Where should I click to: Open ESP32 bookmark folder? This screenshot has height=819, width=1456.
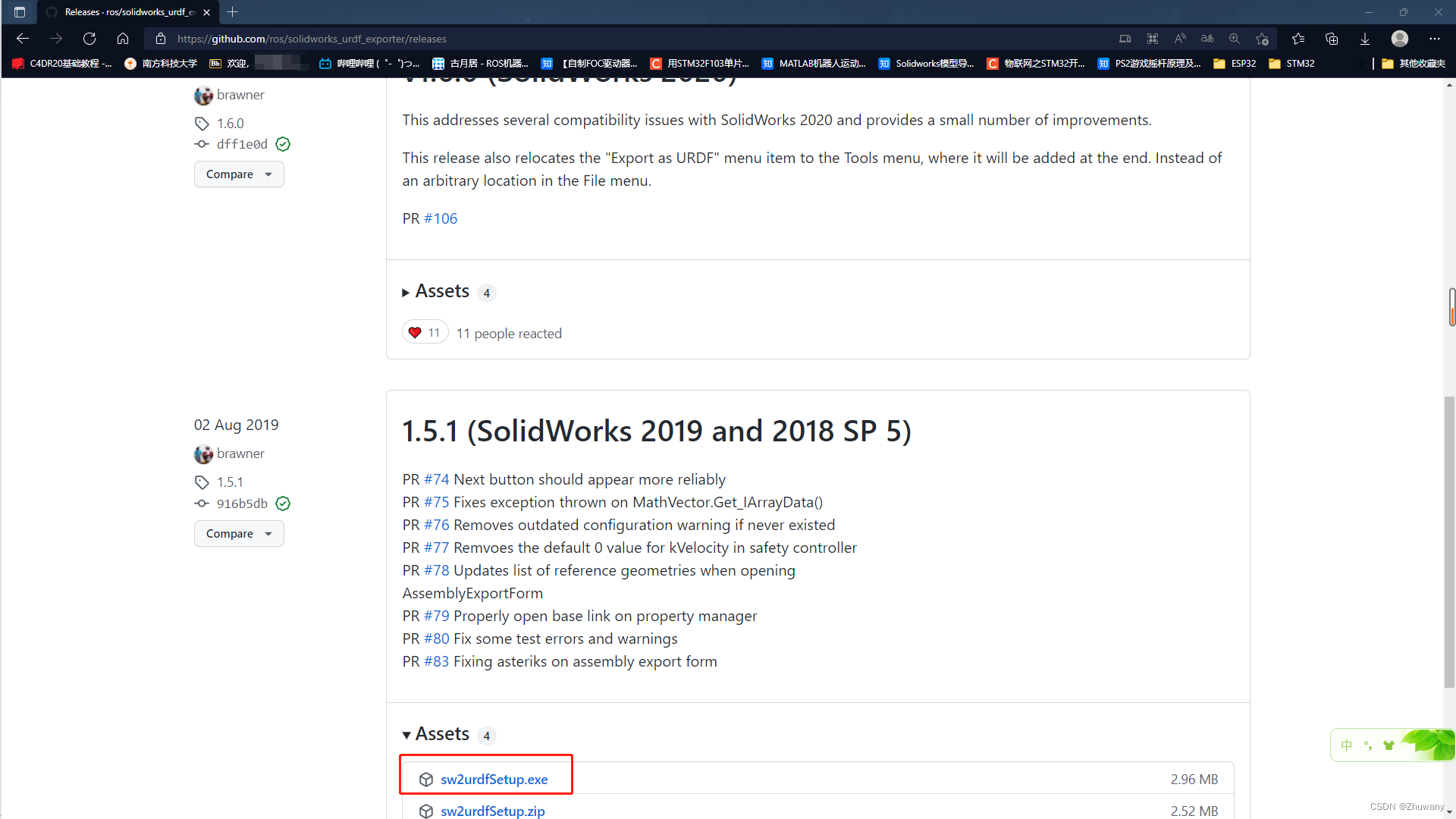[x=1235, y=64]
